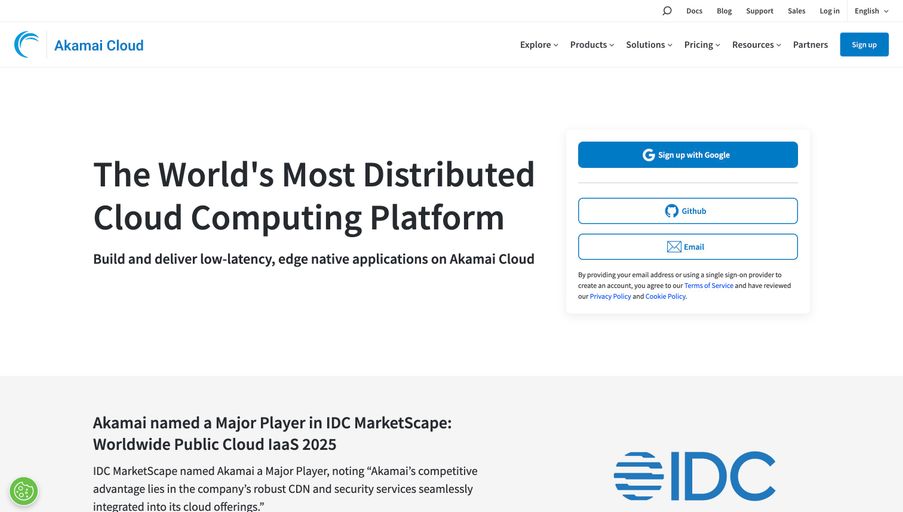903x512 pixels.
Task: Open the Pricing dropdown menu
Action: (x=702, y=45)
